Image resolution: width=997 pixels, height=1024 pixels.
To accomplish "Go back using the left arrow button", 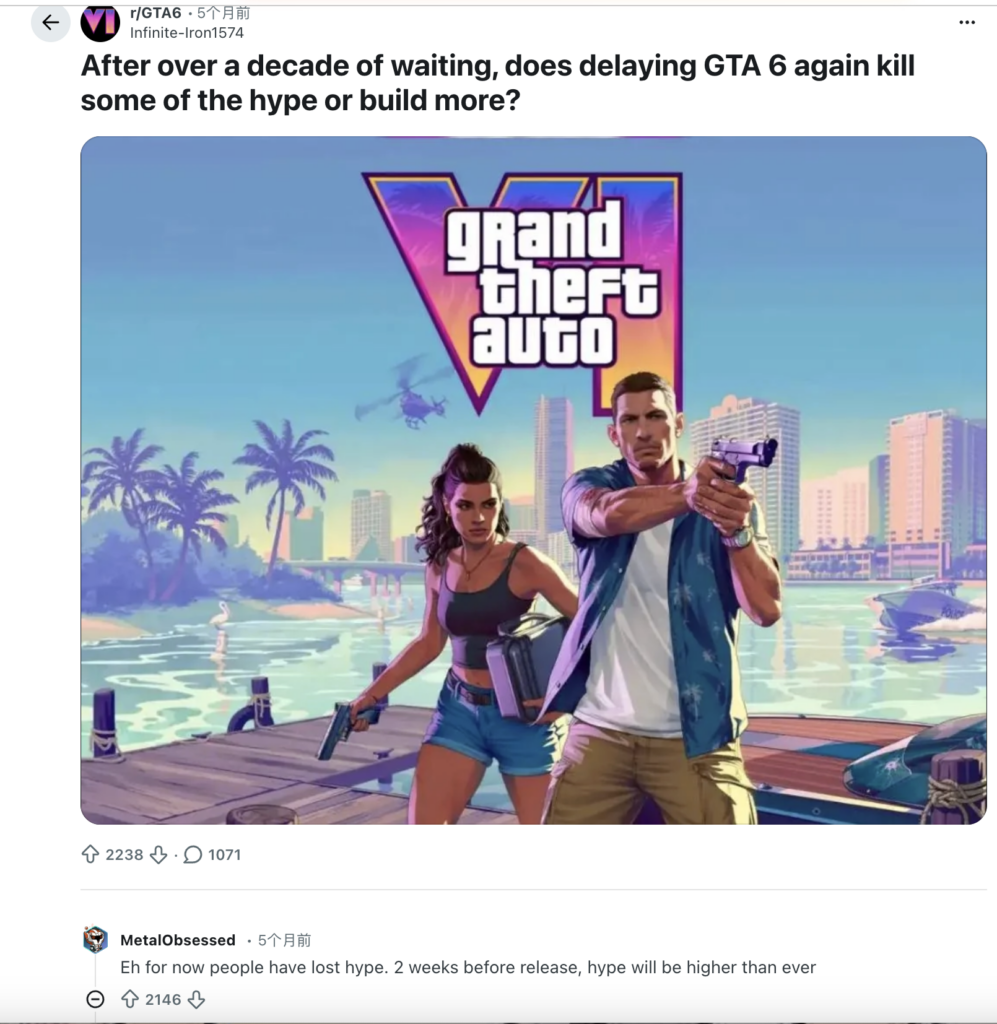I will [x=50, y=23].
